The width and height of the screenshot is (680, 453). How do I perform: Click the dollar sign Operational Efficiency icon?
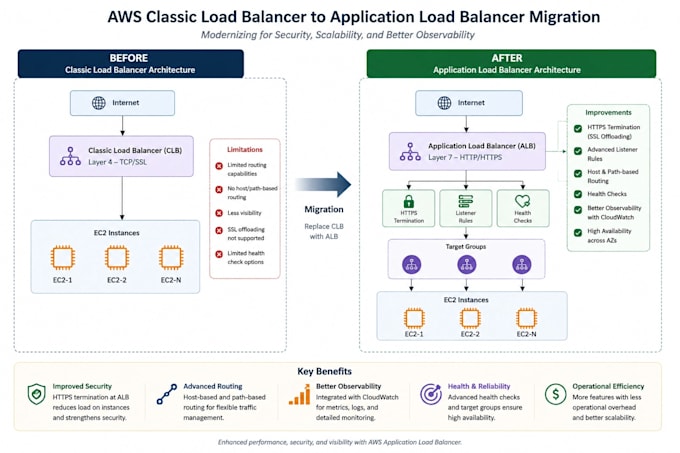(556, 394)
